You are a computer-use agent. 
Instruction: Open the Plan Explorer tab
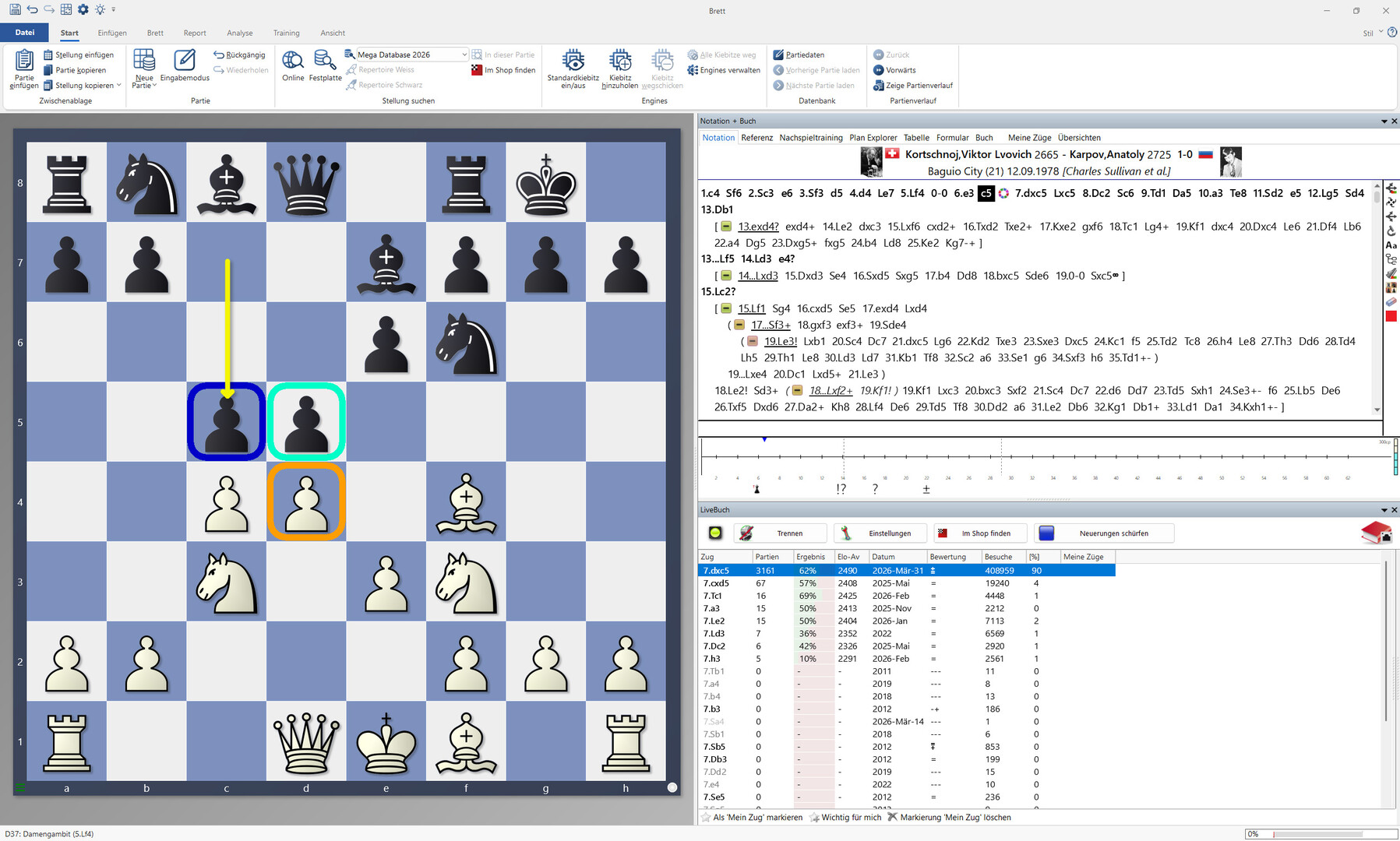(x=873, y=138)
